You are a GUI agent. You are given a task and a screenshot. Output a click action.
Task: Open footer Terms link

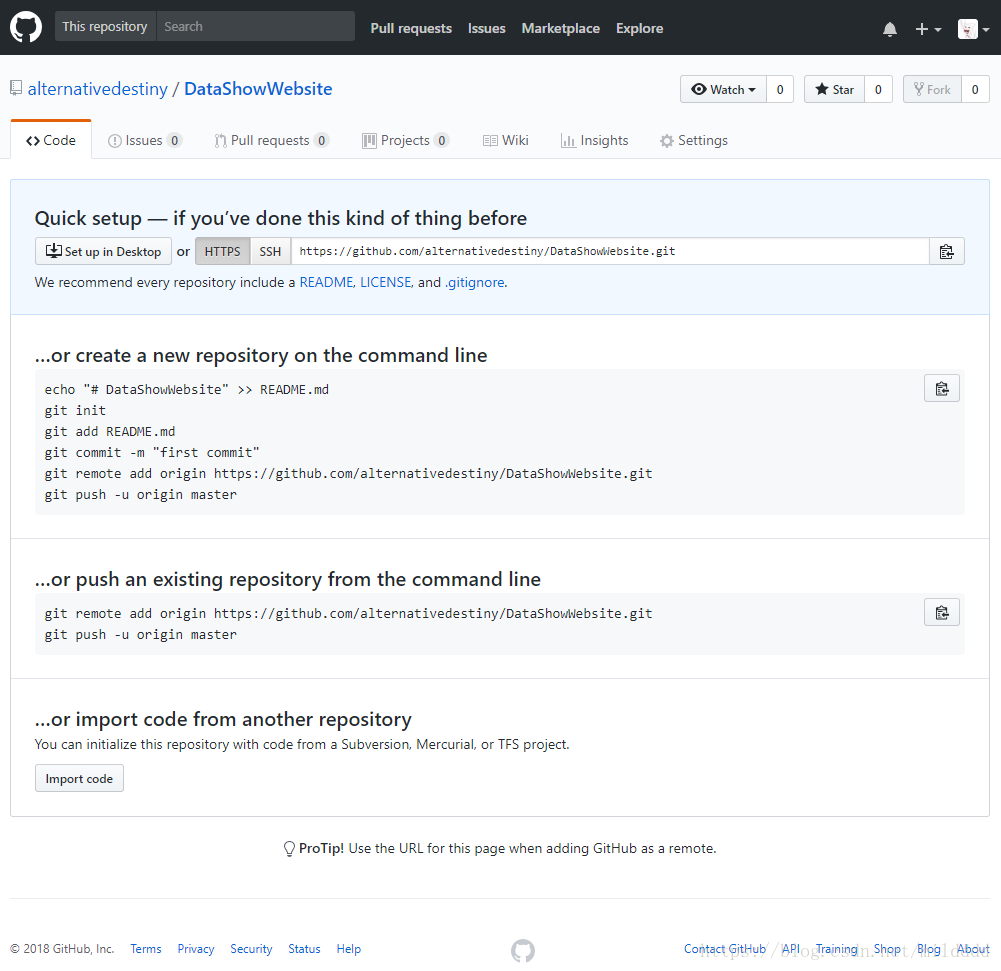click(x=146, y=949)
